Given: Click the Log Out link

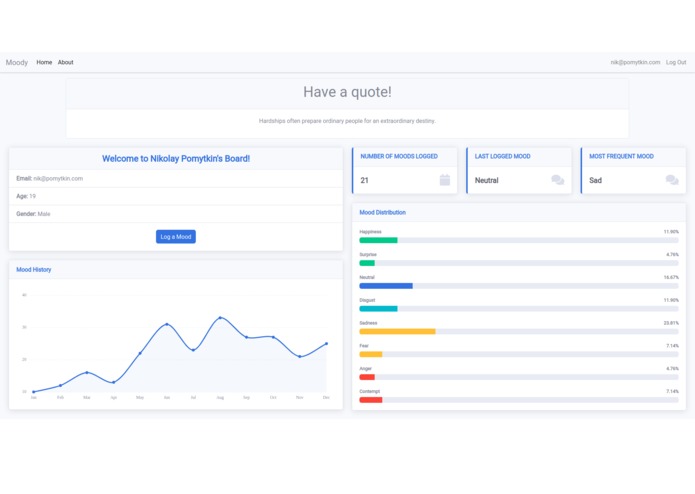Looking at the screenshot, I should [x=676, y=62].
